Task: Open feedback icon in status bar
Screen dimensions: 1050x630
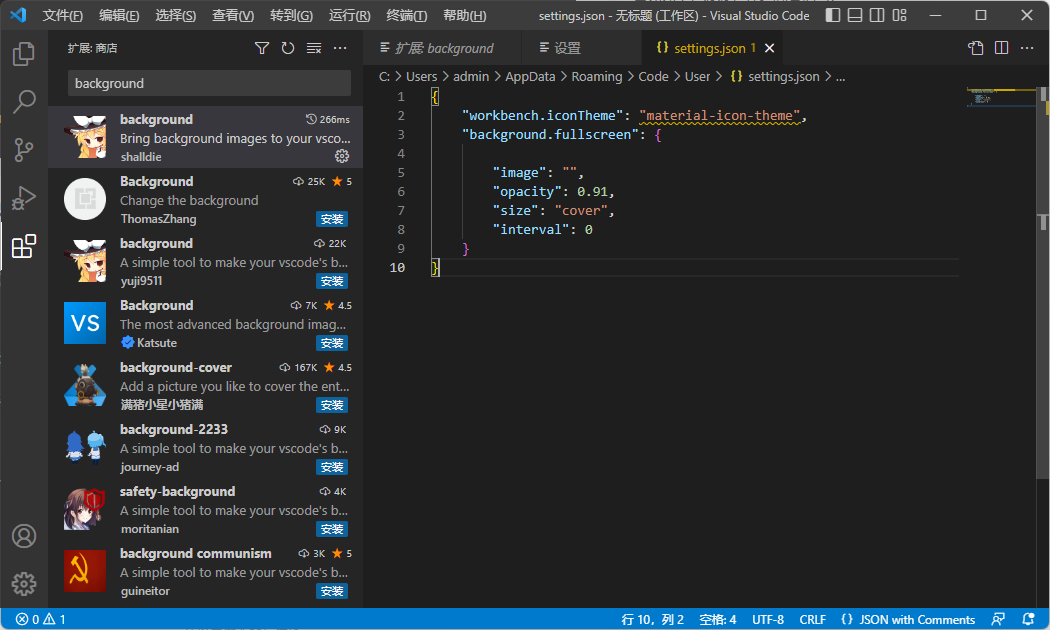Action: (x=998, y=619)
